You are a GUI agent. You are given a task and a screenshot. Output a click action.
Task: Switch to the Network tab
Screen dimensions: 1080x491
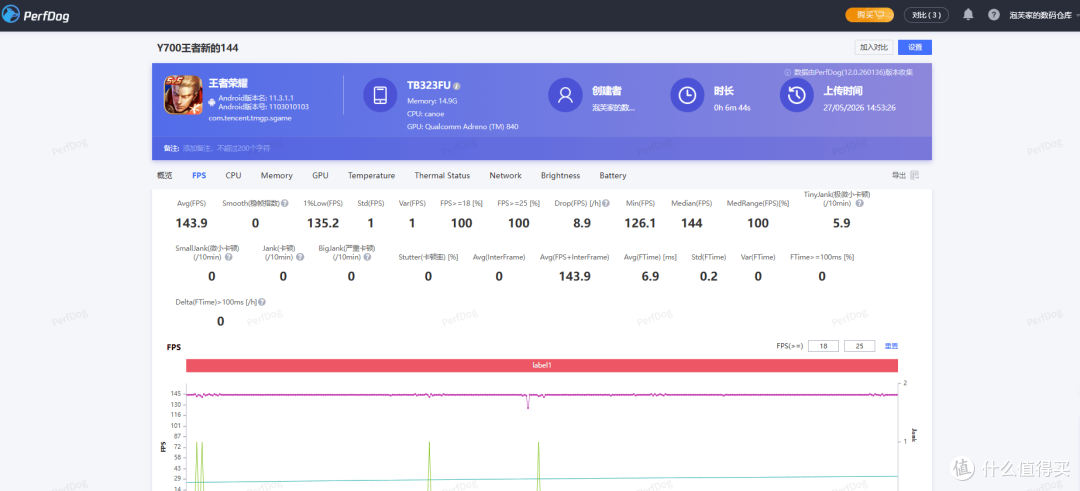(x=506, y=176)
